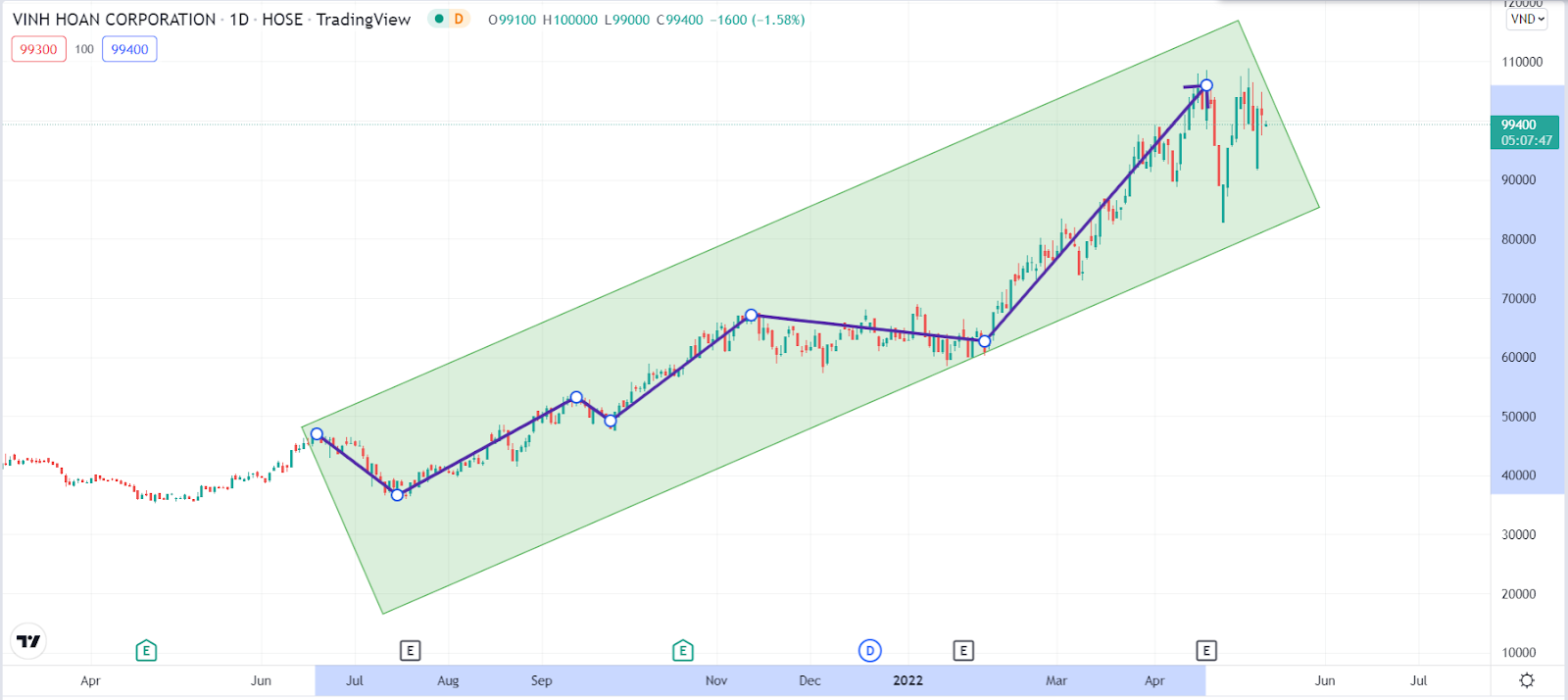Open the TradingView logo link
1568x700 pixels.
pyautogui.click(x=28, y=641)
